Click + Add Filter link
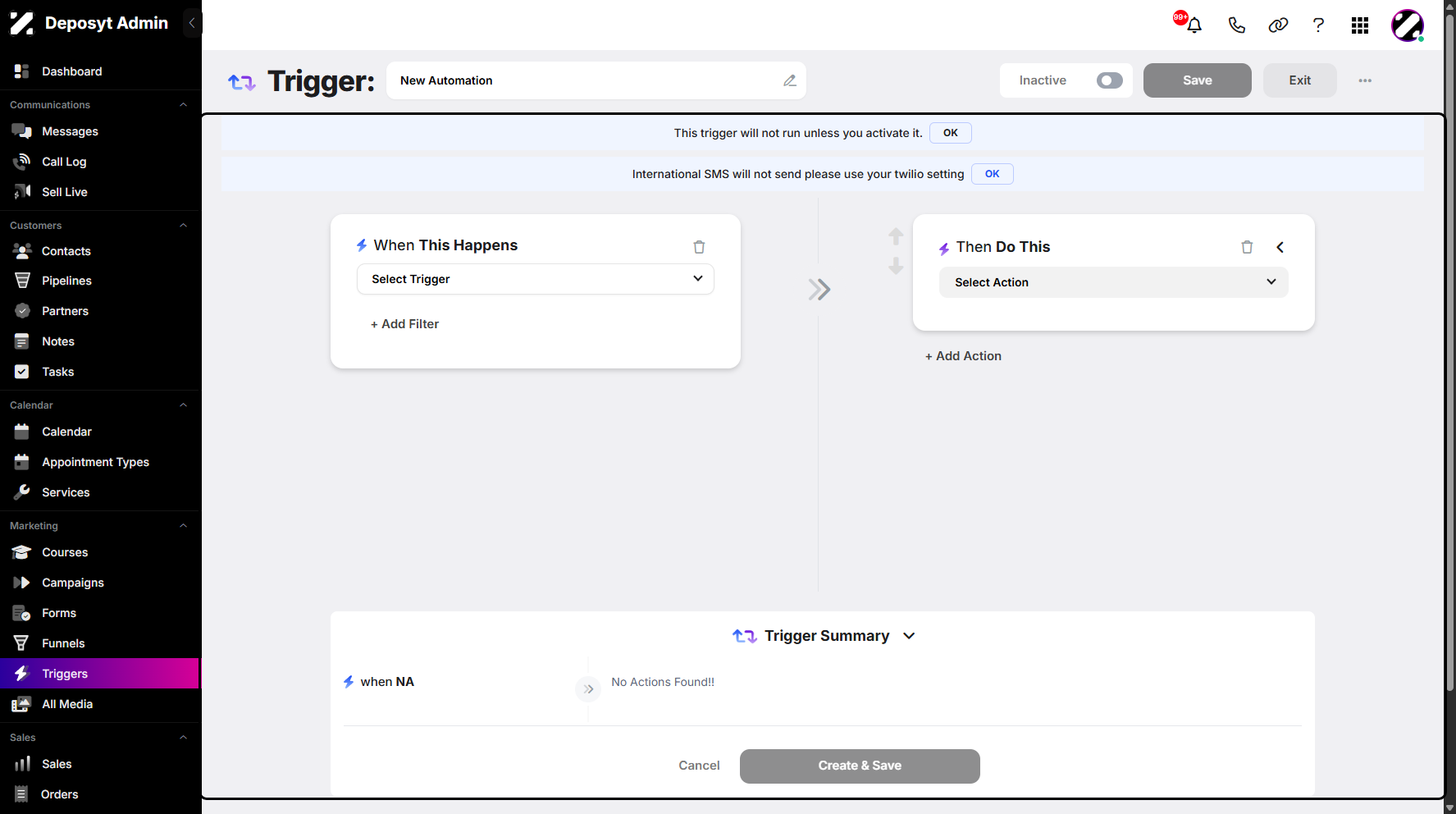Viewport: 1456px width, 814px height. point(404,324)
